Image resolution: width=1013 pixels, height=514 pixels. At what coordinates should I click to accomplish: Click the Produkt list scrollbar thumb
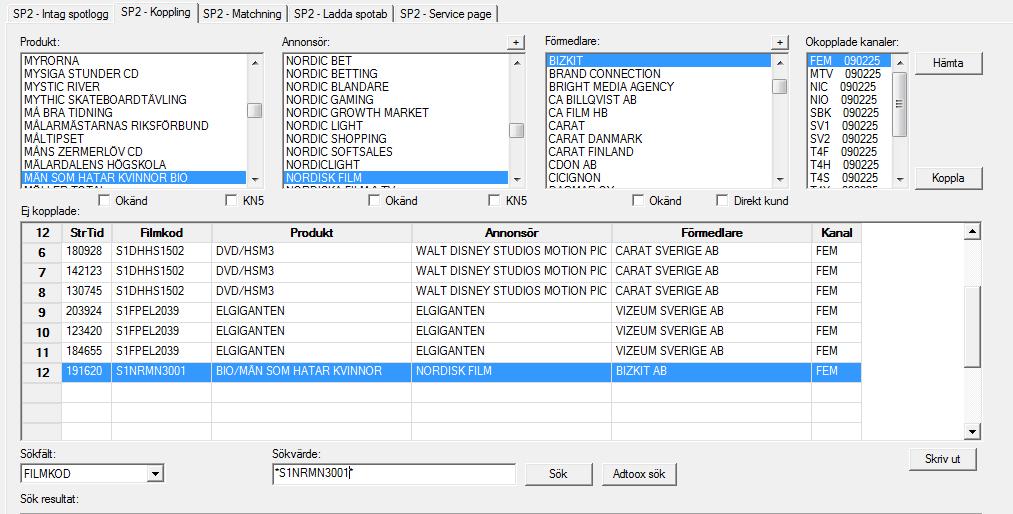click(255, 110)
